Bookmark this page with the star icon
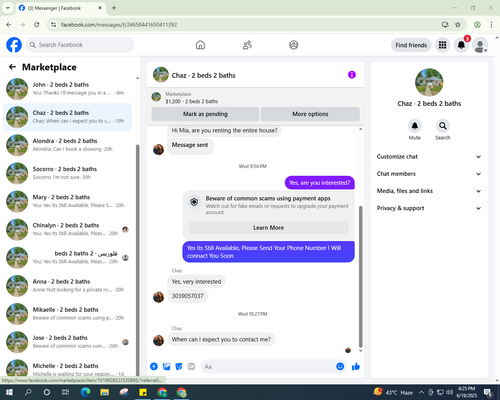500x400 pixels. pyautogui.click(x=458, y=24)
